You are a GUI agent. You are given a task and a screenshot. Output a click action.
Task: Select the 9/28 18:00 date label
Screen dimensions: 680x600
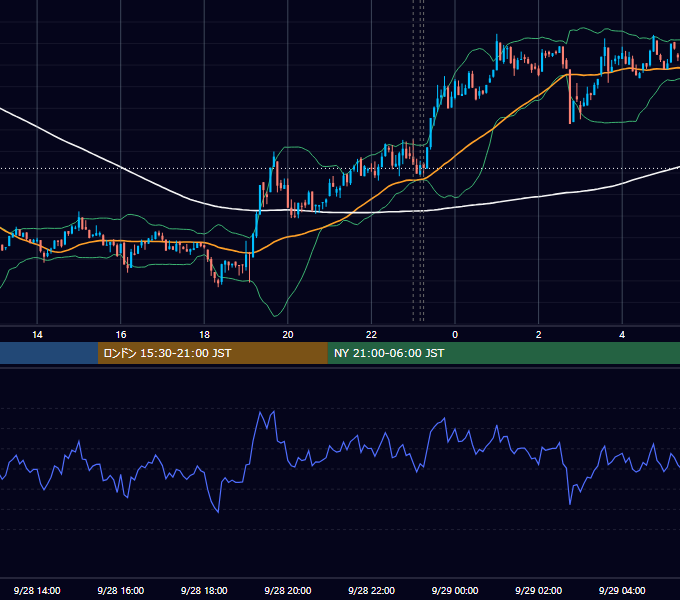click(204, 590)
